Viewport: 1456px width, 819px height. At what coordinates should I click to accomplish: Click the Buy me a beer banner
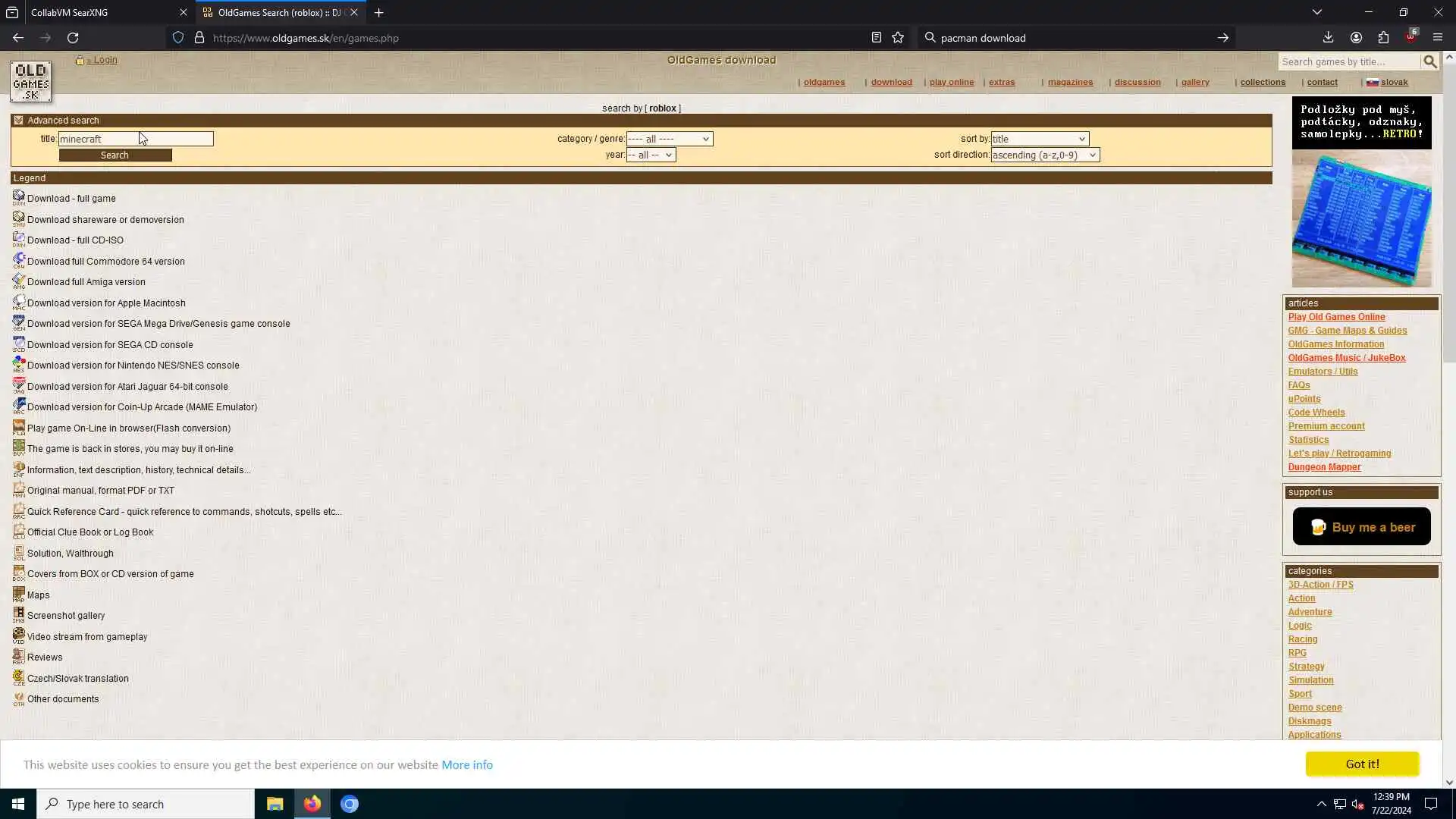click(x=1361, y=527)
